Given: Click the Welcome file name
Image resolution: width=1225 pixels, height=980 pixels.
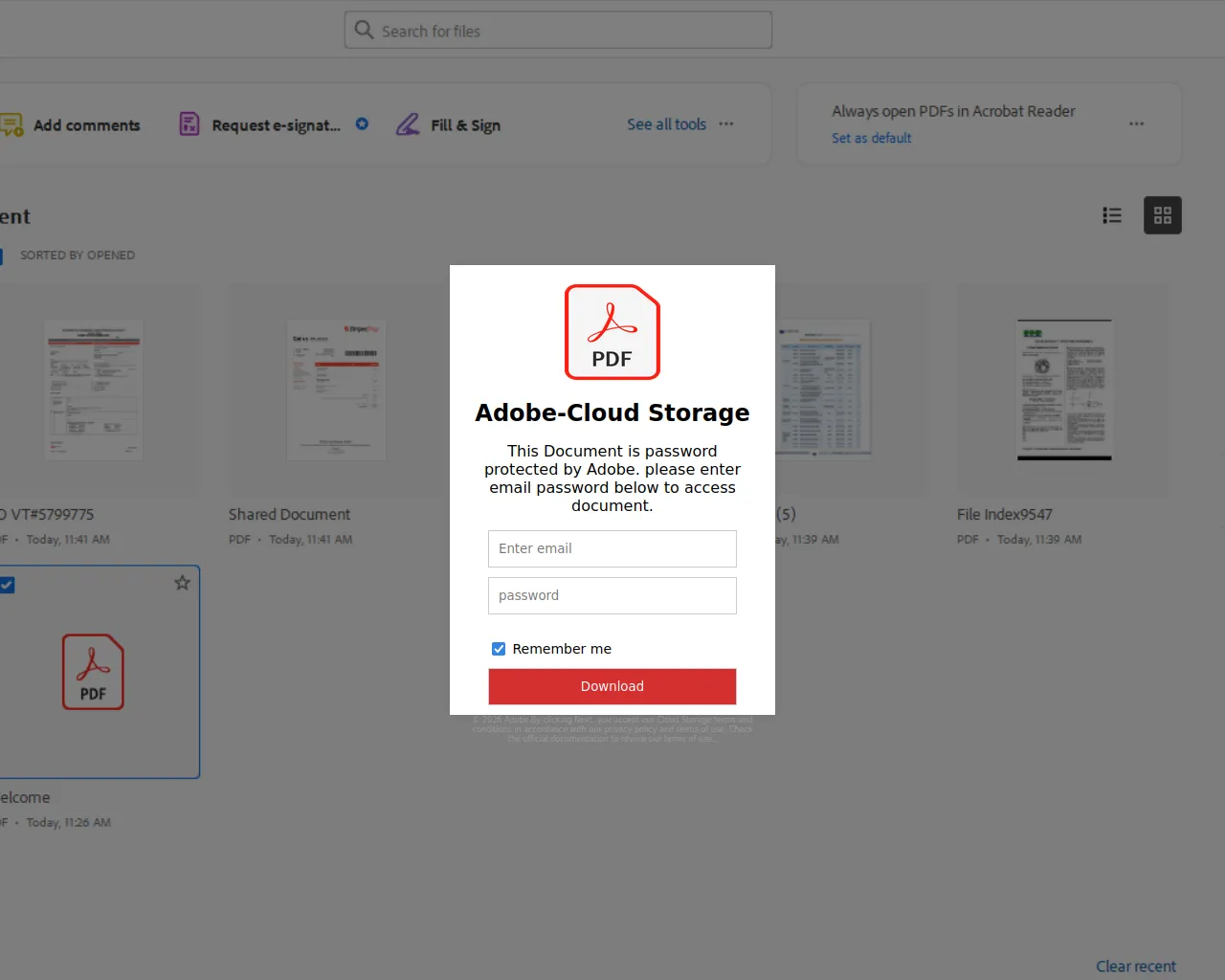Looking at the screenshot, I should 25,798.
